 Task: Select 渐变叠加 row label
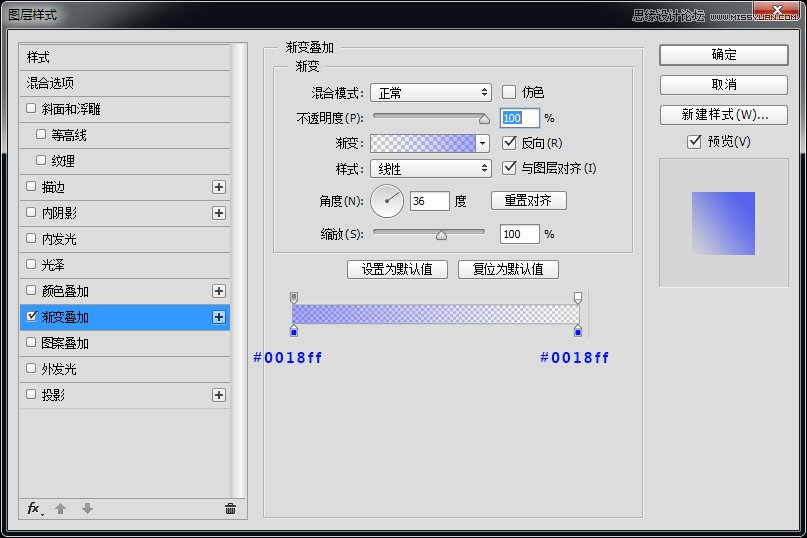tap(65, 317)
